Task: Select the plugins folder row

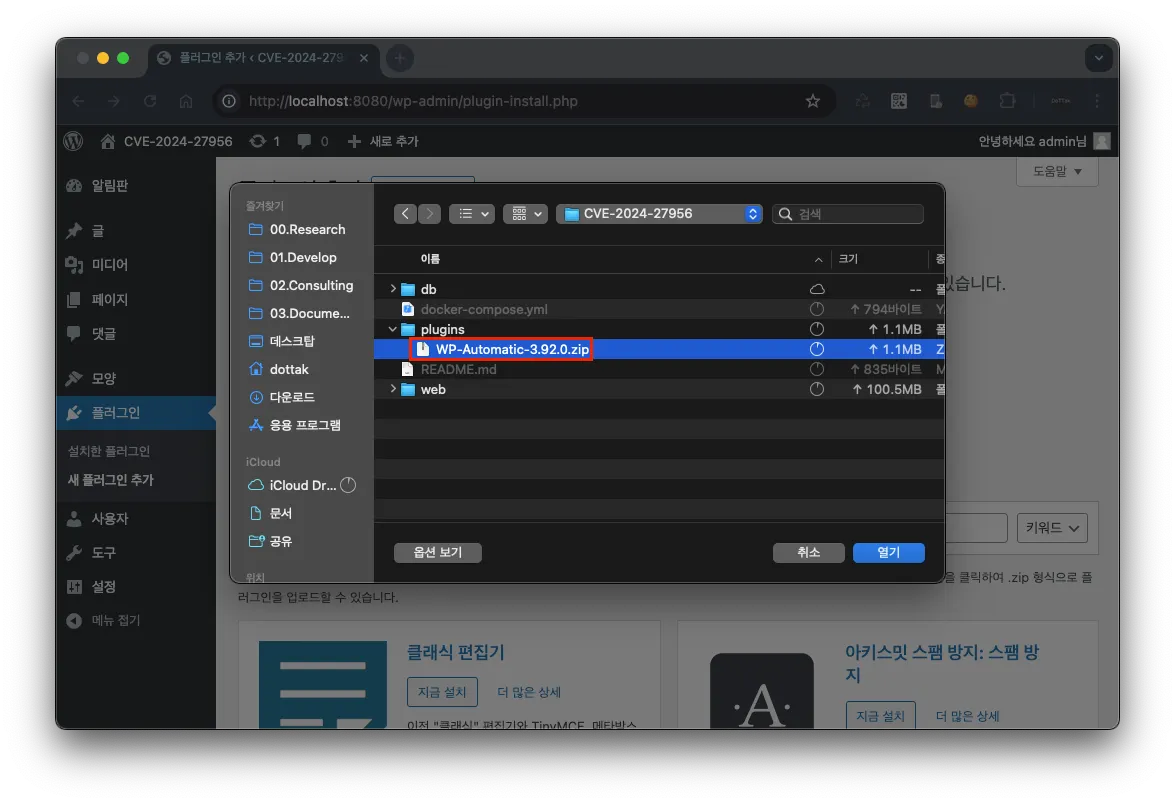Action: pos(659,329)
